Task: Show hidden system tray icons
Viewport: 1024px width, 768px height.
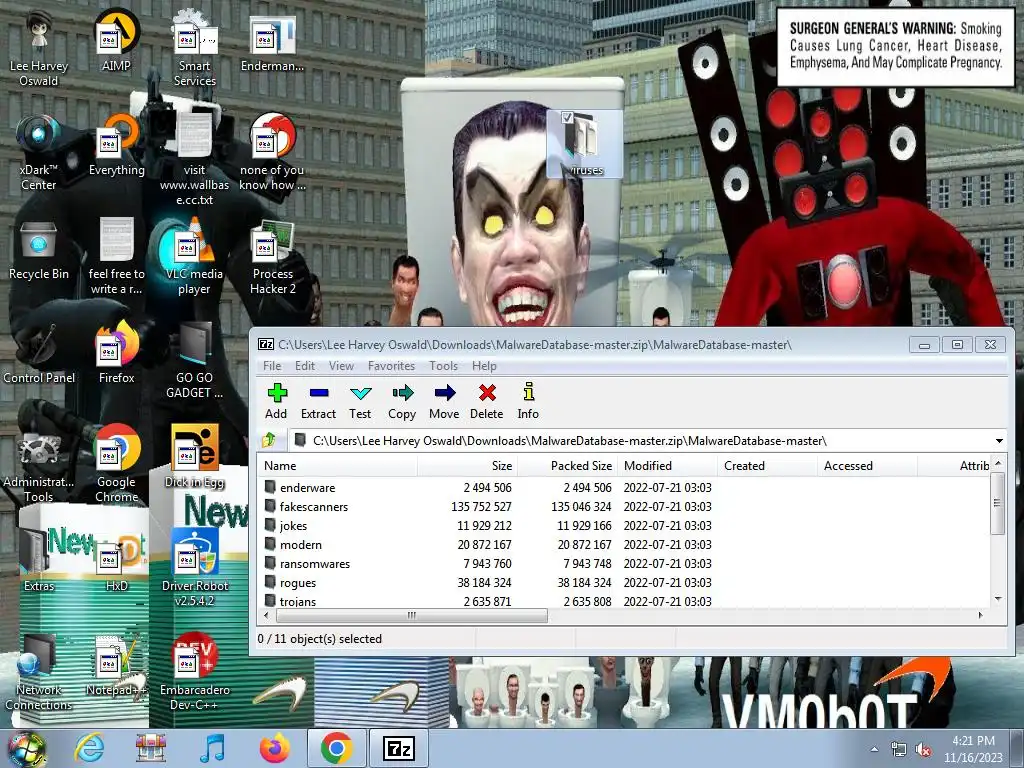Action: click(874, 749)
